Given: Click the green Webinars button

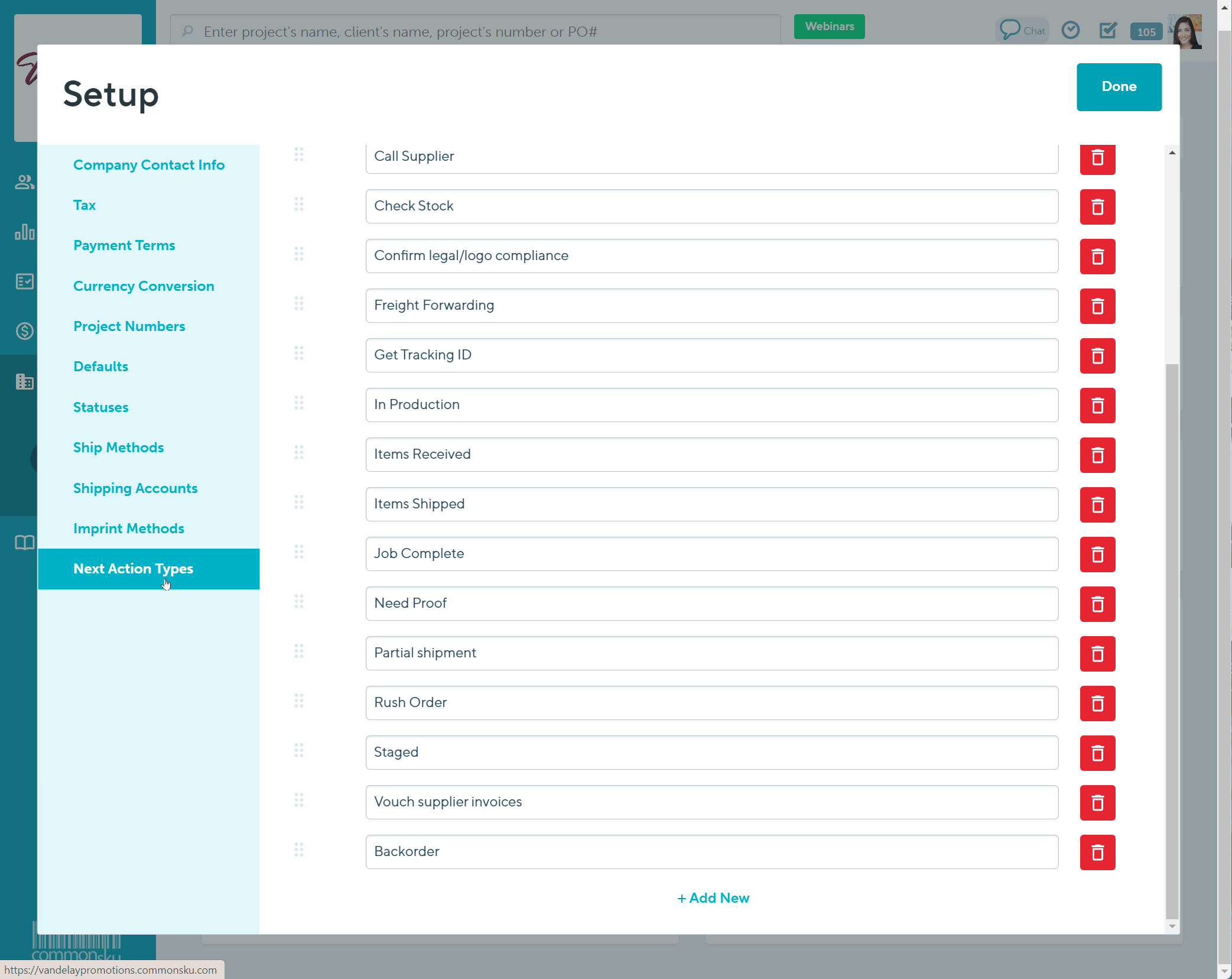Looking at the screenshot, I should tap(829, 27).
